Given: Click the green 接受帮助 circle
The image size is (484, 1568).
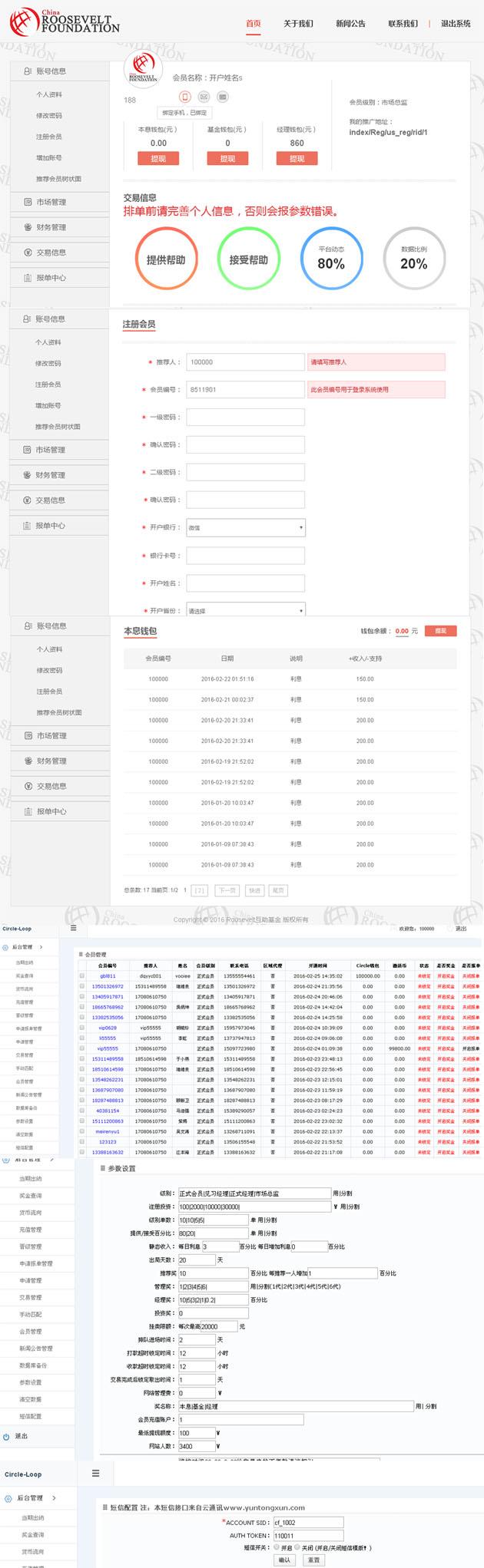Looking at the screenshot, I should coord(248,259).
